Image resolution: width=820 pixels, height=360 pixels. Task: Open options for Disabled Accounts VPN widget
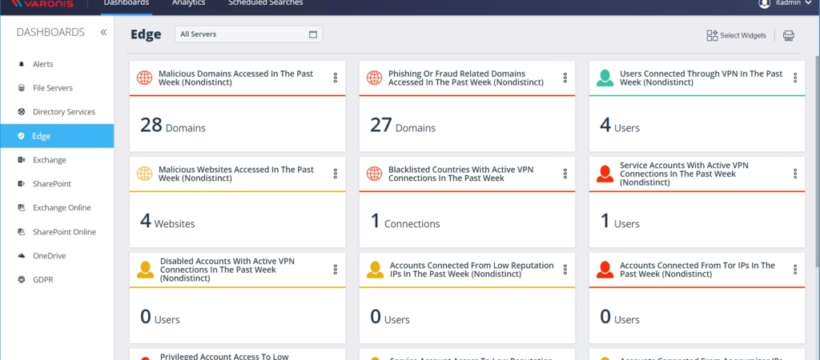335,269
